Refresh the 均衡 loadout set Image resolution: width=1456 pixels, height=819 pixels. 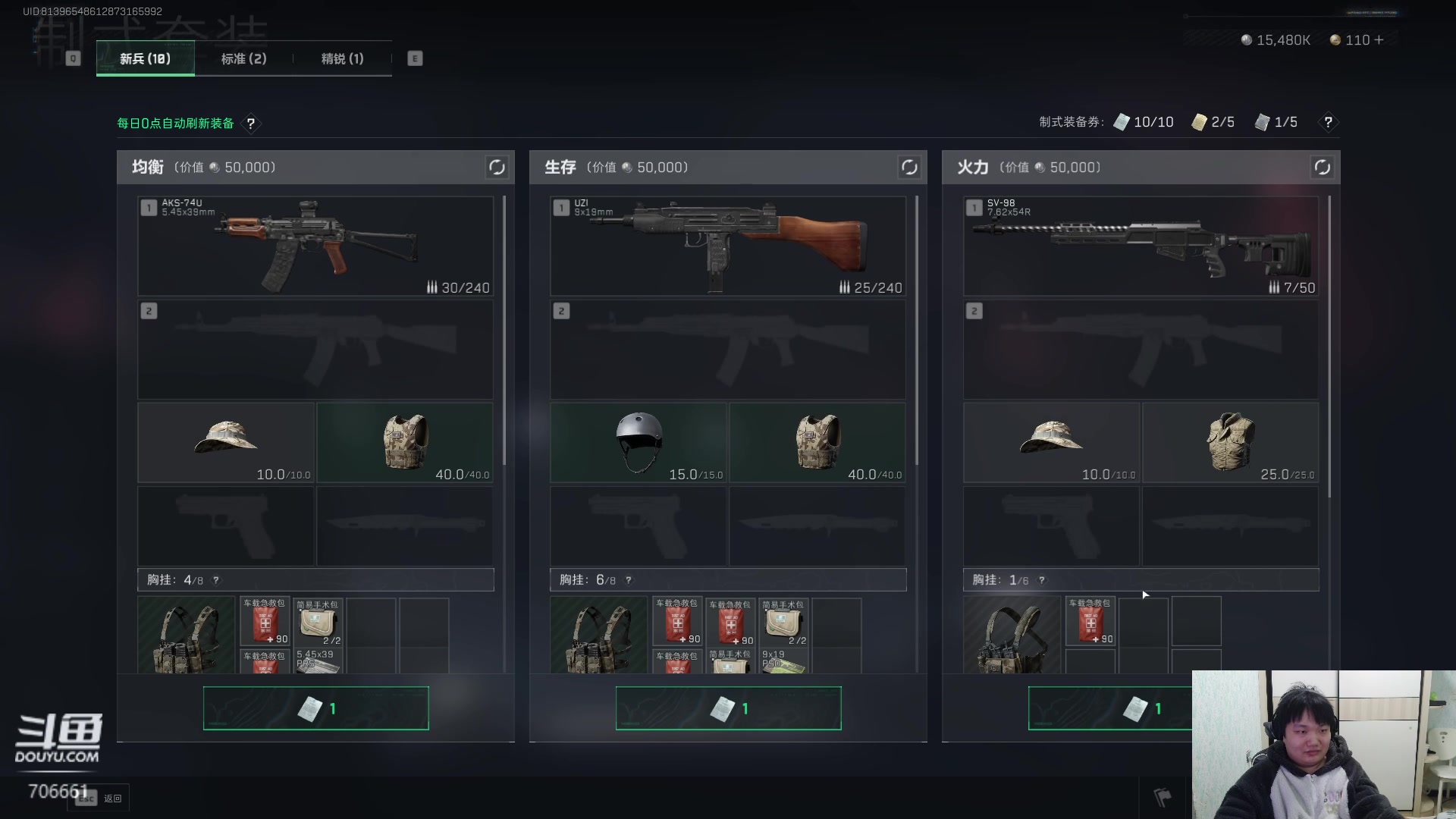[497, 167]
